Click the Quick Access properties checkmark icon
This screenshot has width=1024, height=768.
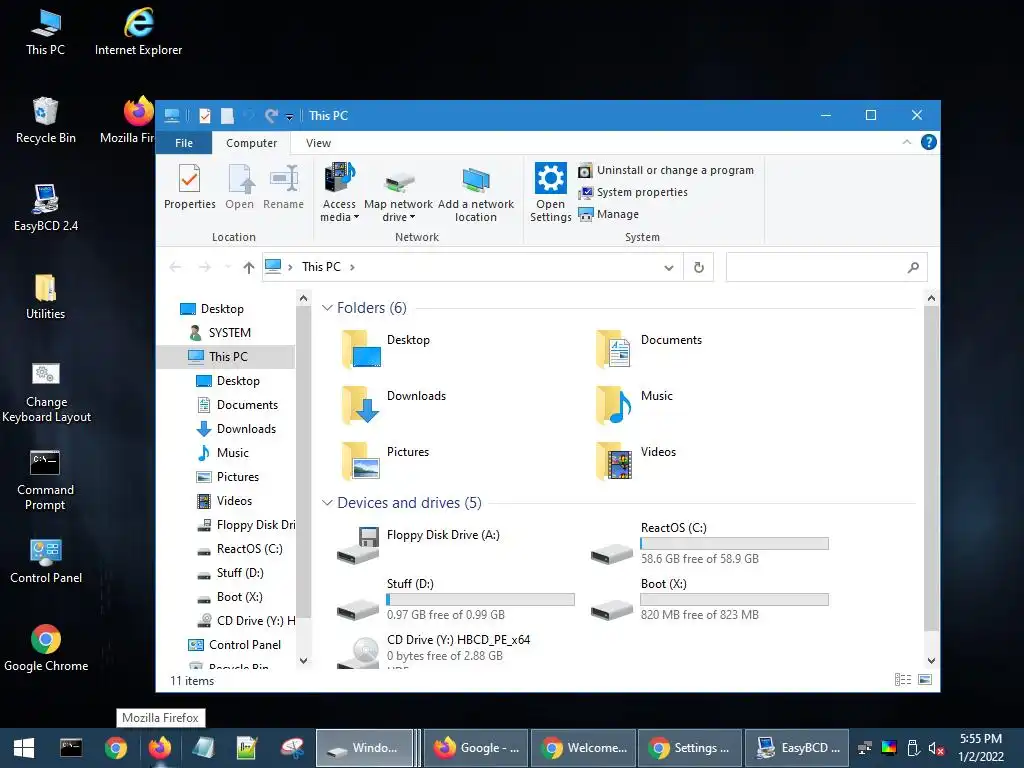pyautogui.click(x=204, y=116)
